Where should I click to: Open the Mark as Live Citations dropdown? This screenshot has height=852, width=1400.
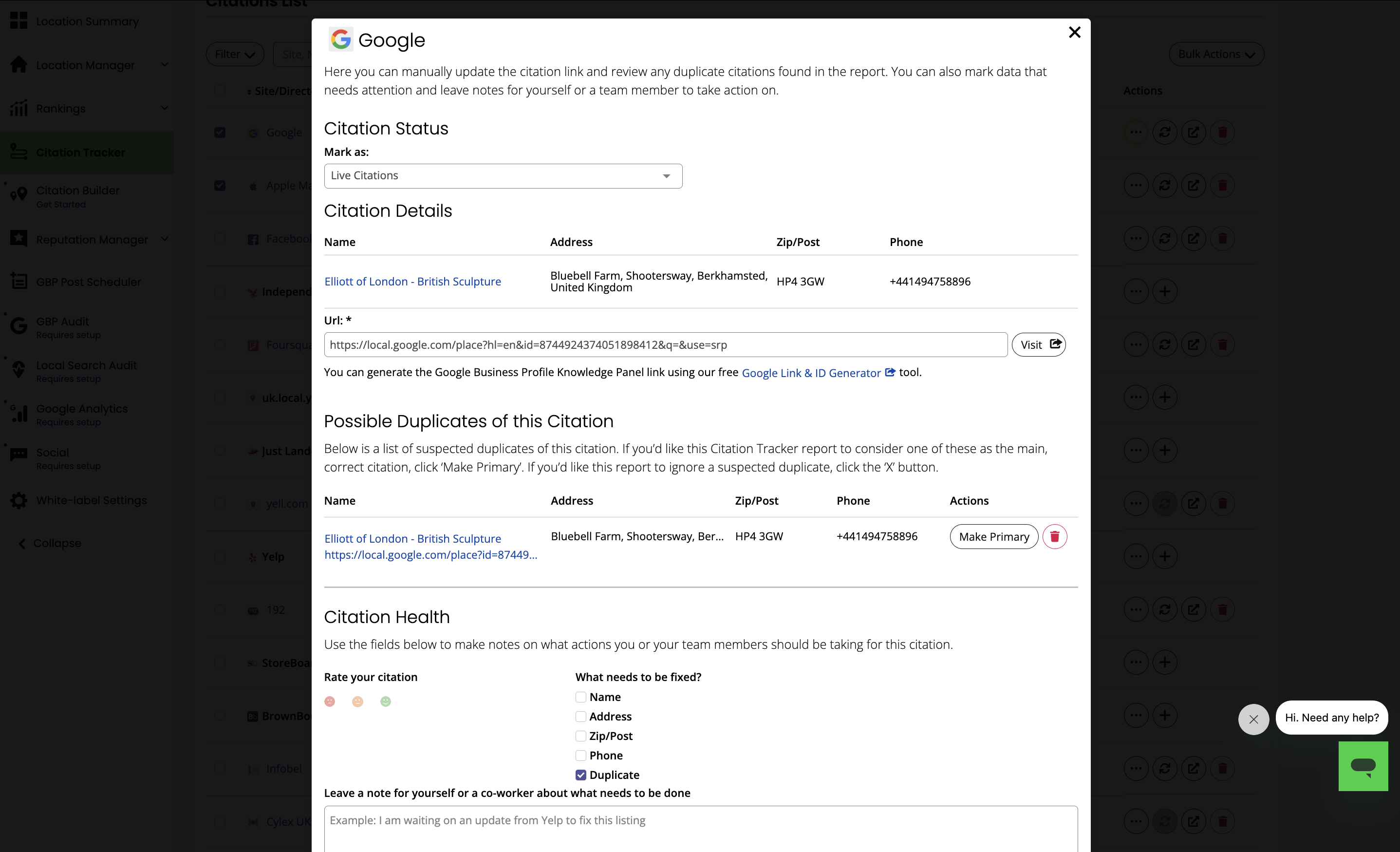503,176
